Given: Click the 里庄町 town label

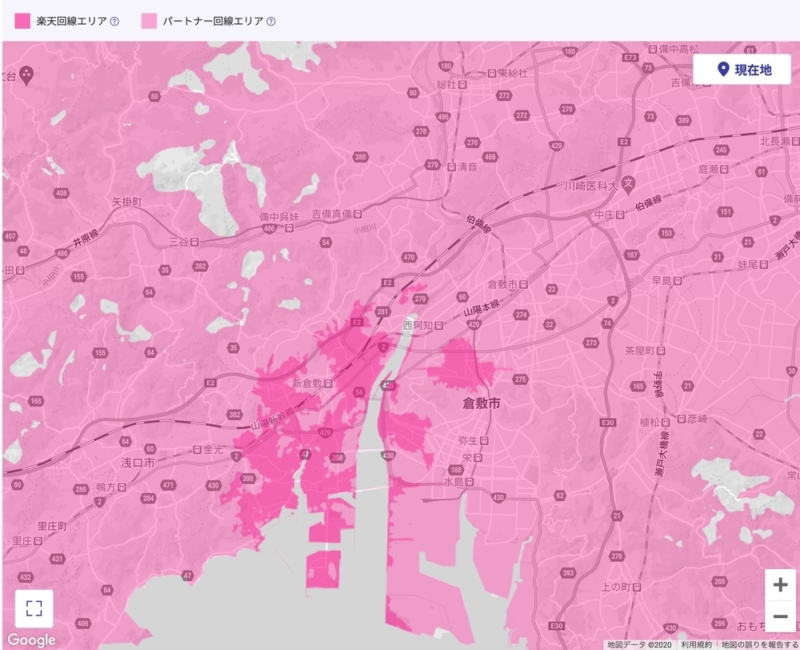Looking at the screenshot, I should coord(52,526).
